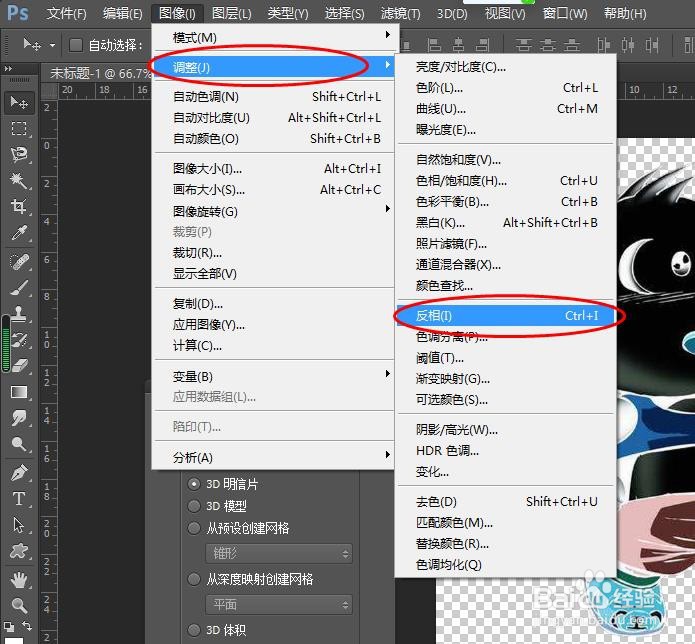Open the 平面 depth map dropdown
This screenshot has height=644, width=695.
pos(279,605)
